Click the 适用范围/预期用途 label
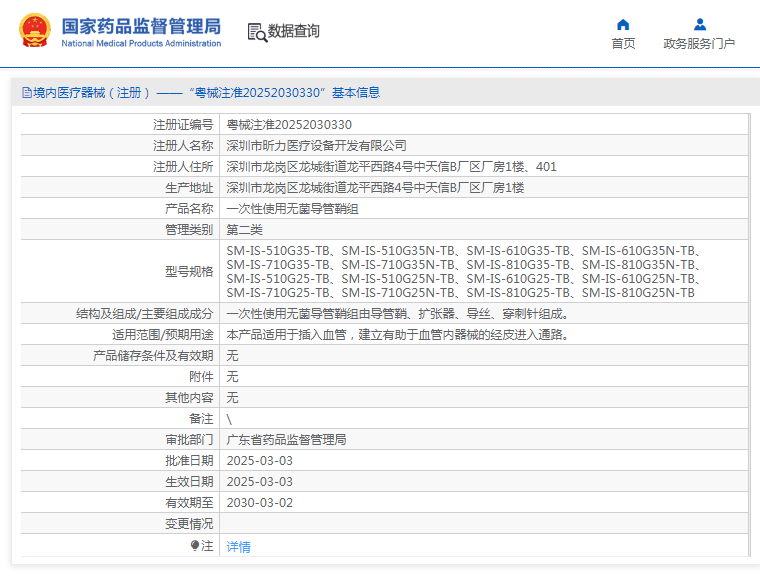 point(162,335)
